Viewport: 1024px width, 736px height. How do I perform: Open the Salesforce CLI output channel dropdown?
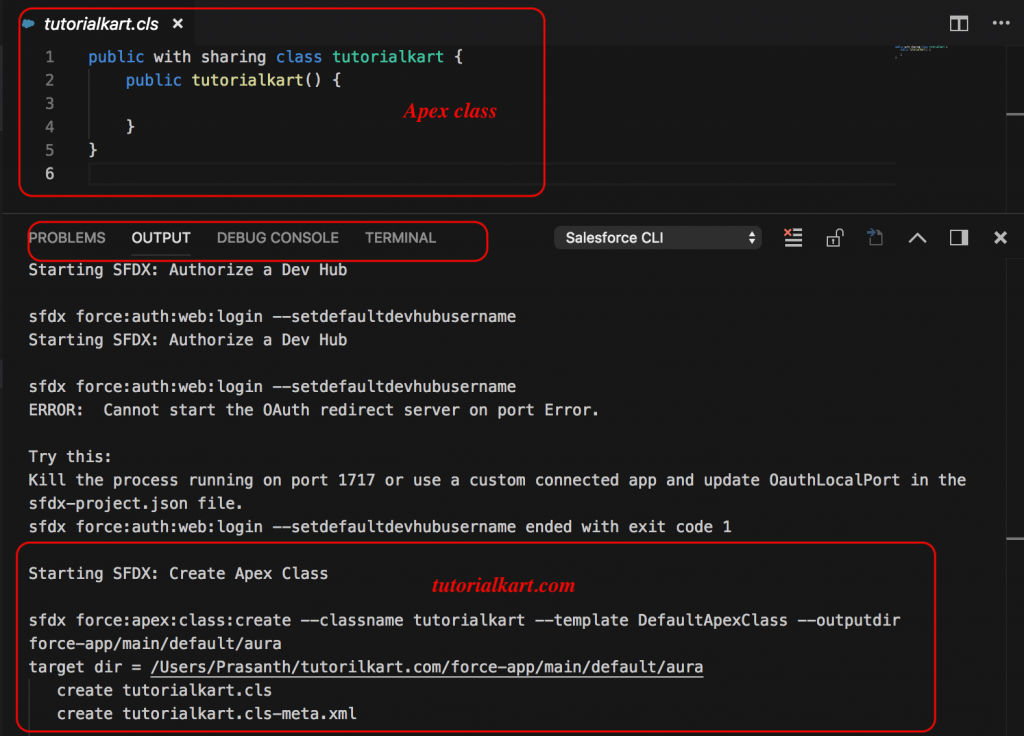(658, 237)
